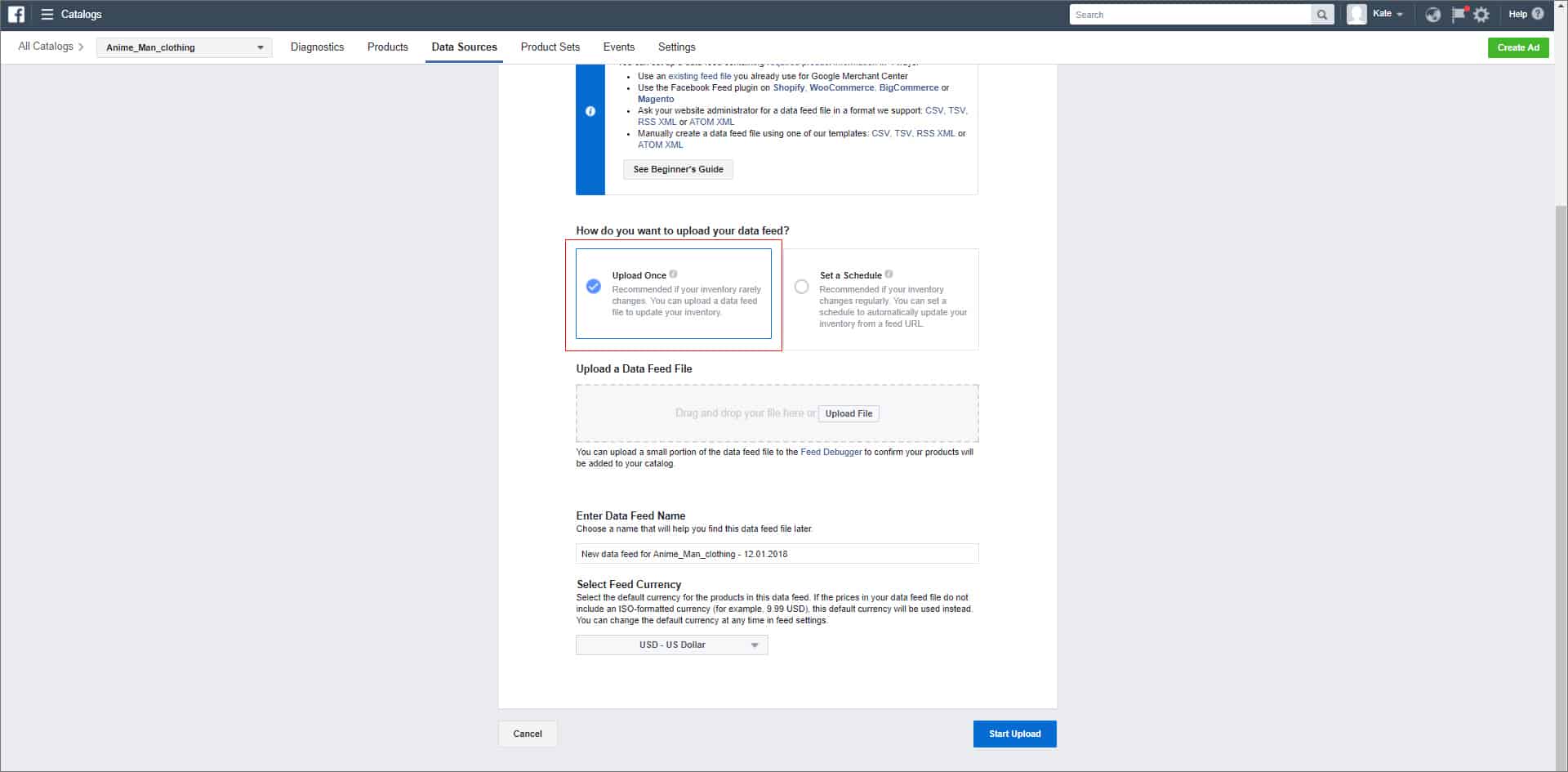Switch to the Product Sets tab
The image size is (1568, 772).
tap(550, 47)
